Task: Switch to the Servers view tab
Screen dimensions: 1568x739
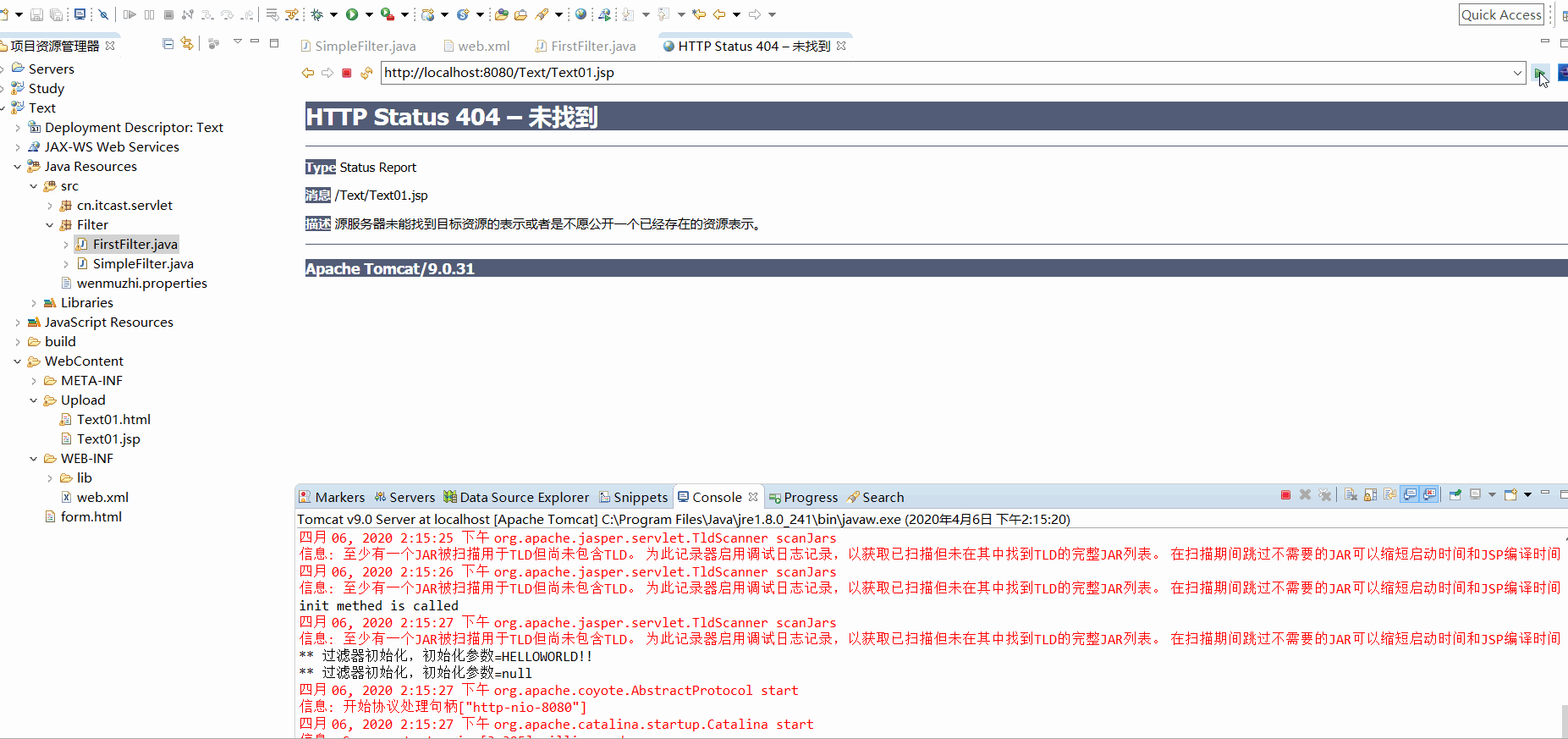Action: point(404,497)
